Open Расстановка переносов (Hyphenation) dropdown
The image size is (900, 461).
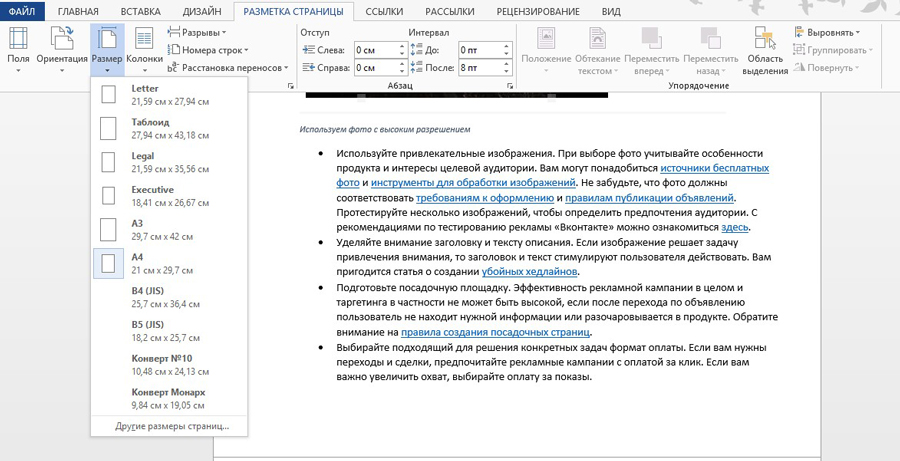click(x=228, y=68)
